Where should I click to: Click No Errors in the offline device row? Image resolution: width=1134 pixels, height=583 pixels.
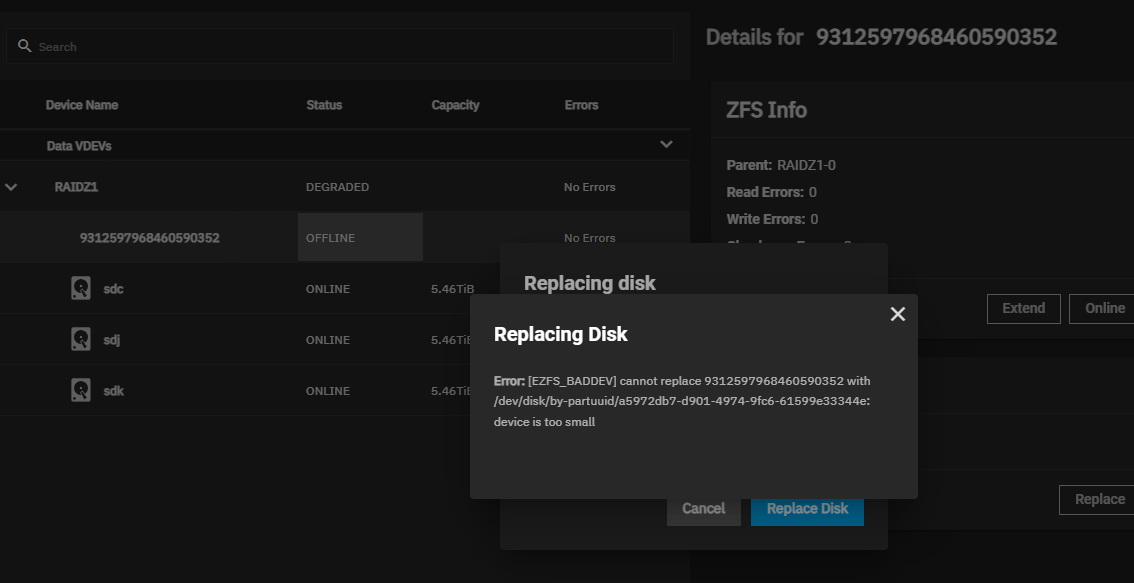pyautogui.click(x=589, y=238)
